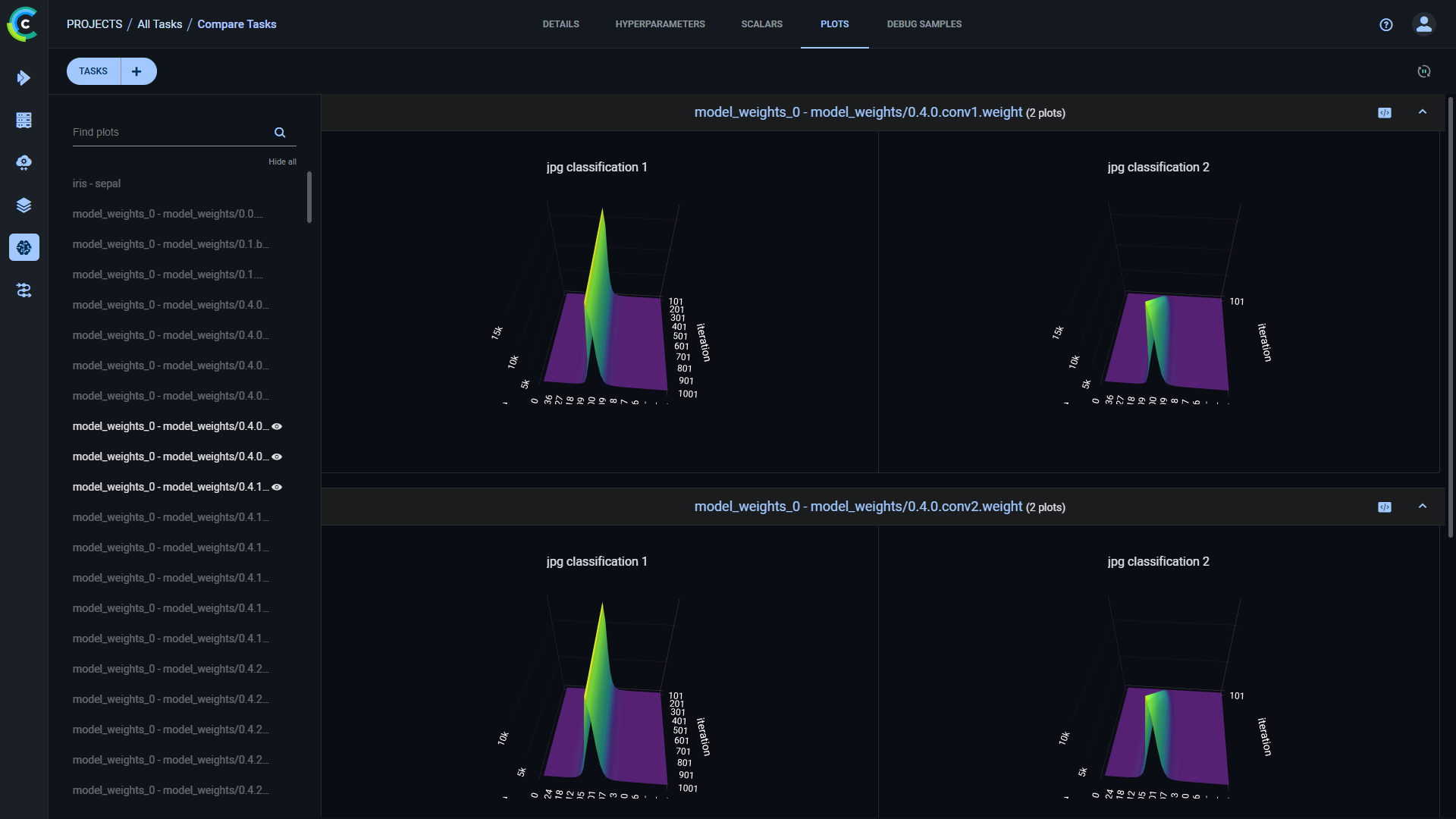Click the add task plus button

tap(136, 71)
